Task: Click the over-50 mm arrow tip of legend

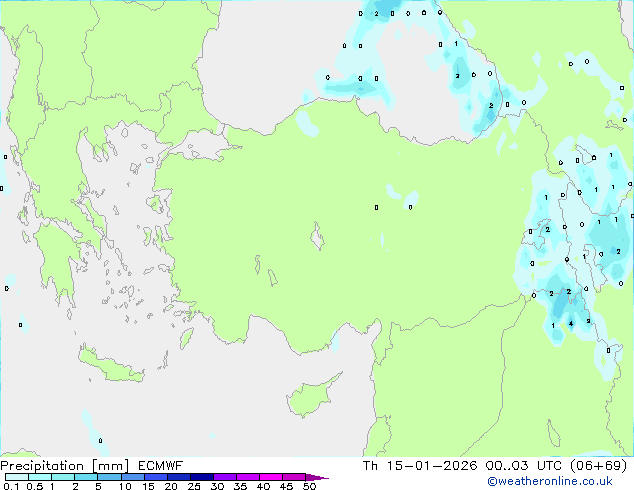Action: coord(317,477)
